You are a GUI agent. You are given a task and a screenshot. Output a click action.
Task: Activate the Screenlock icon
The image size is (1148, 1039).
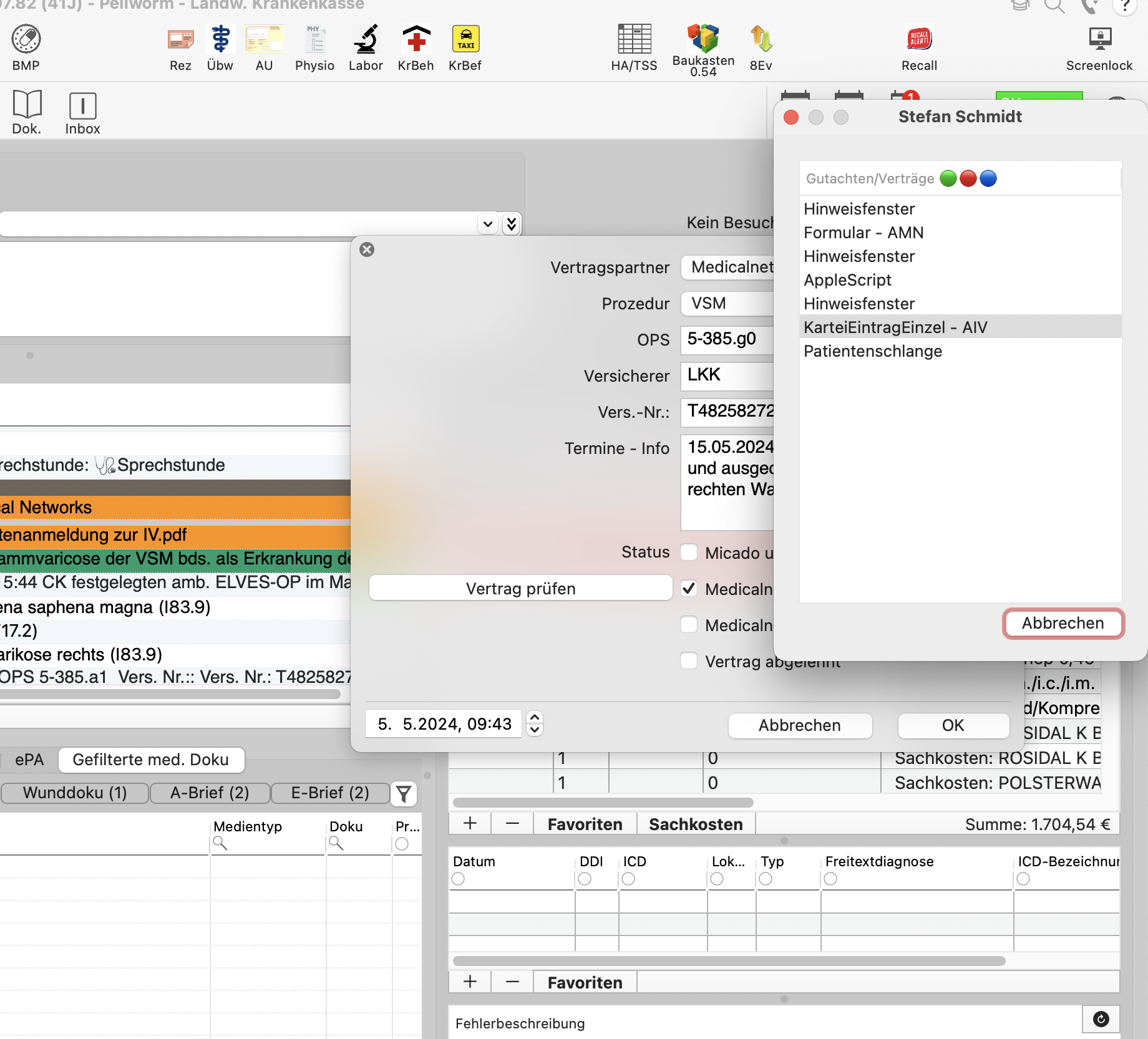pos(1099,39)
